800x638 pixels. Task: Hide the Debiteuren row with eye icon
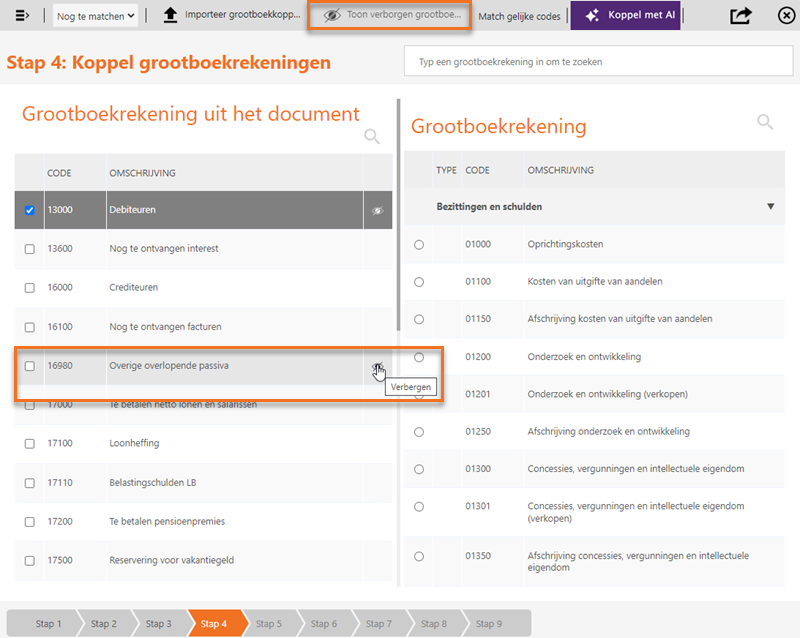pos(378,210)
